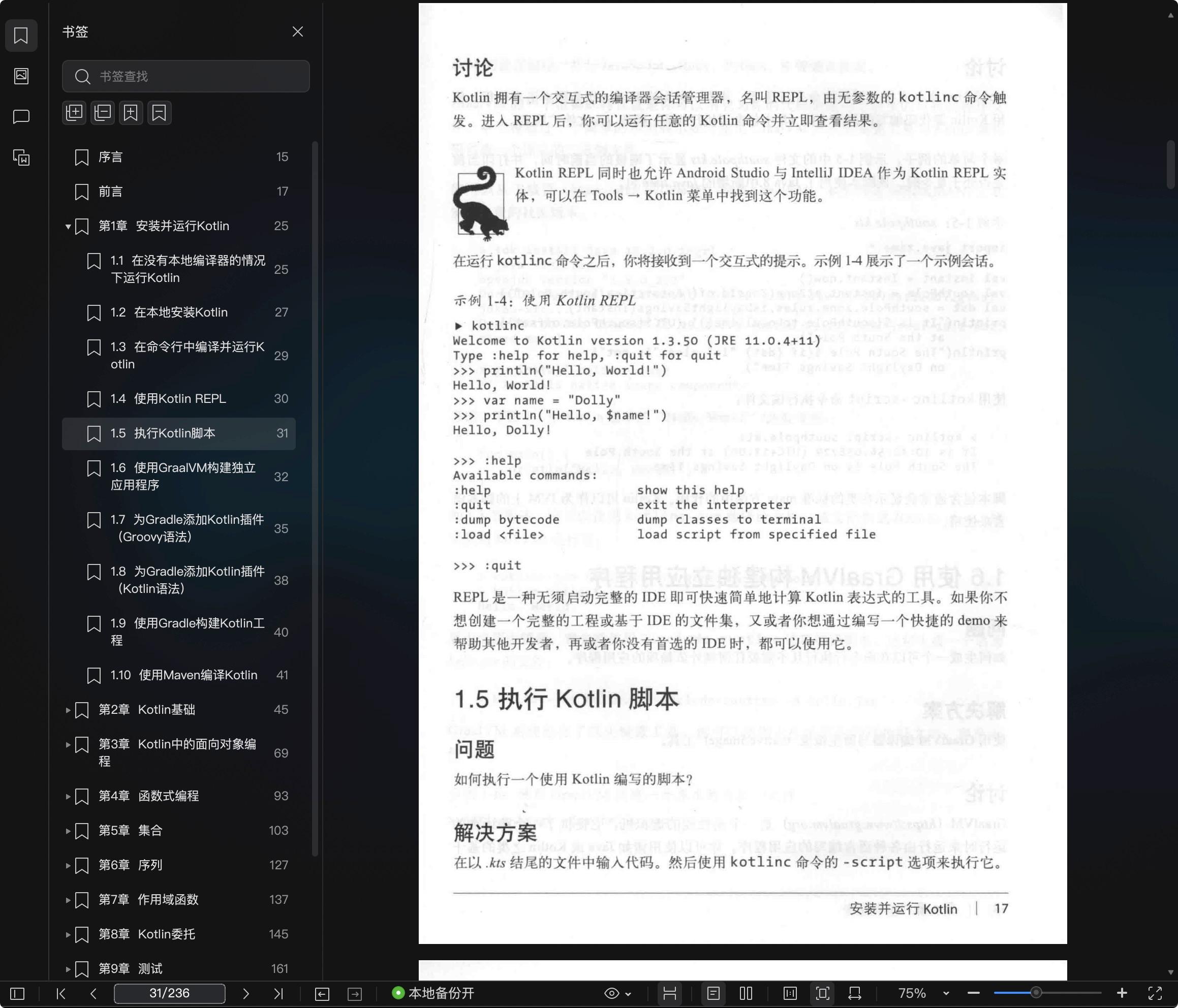
Task: Open the document conversion icon in sidebar
Action: pos(21,157)
